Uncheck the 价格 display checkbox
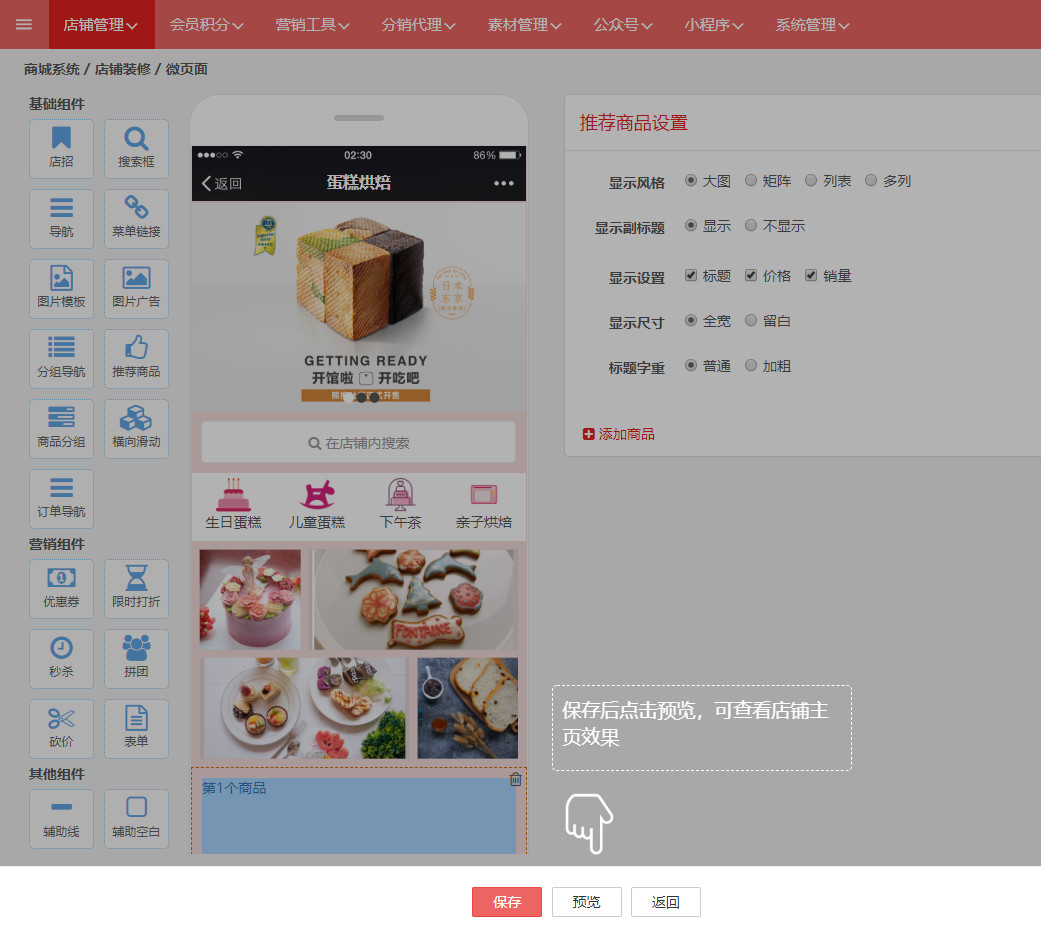The width and height of the screenshot is (1041, 929). (x=751, y=276)
